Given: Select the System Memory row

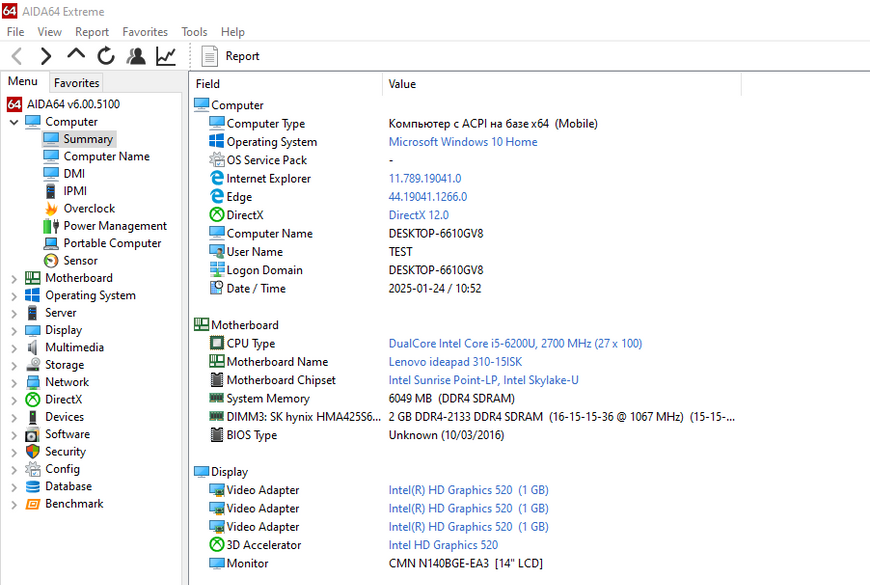Looking at the screenshot, I should tap(465, 399).
